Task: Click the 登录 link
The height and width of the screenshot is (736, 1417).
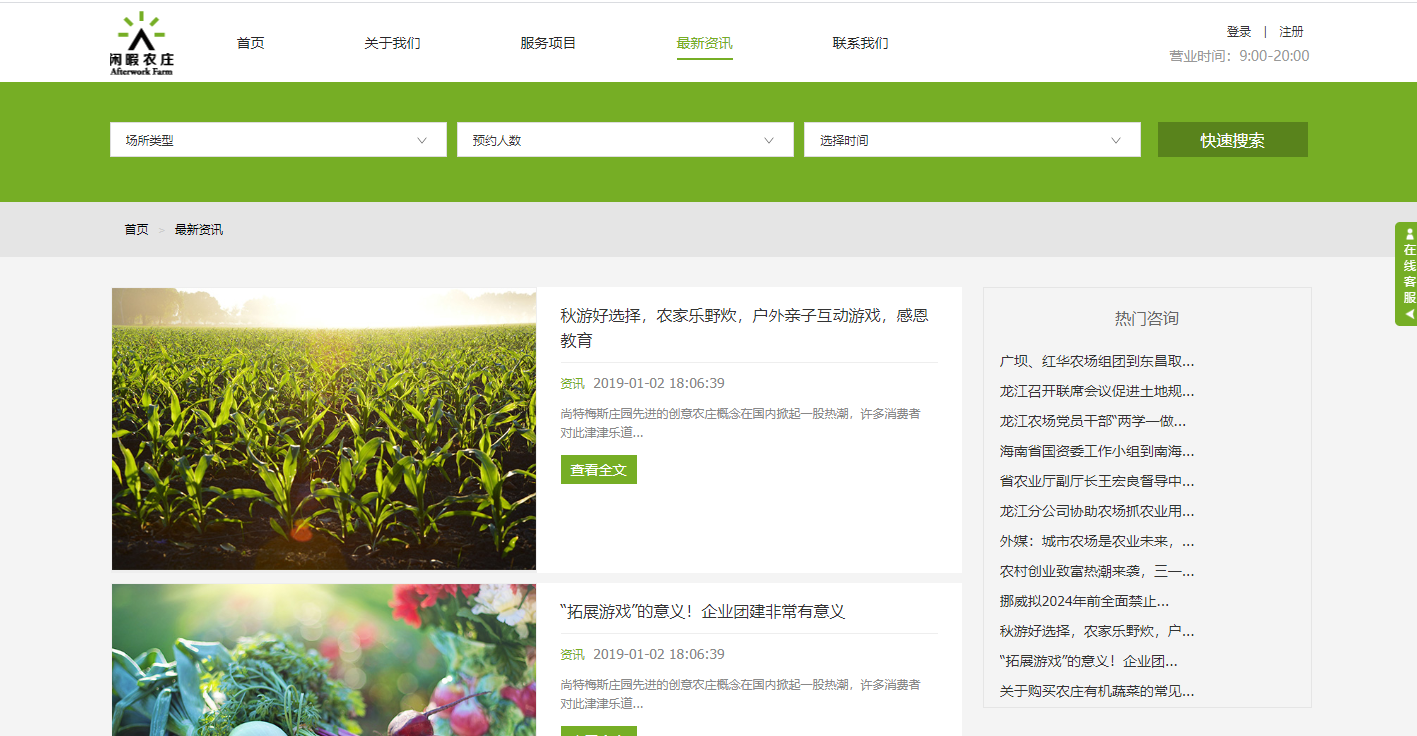Action: click(x=1239, y=32)
